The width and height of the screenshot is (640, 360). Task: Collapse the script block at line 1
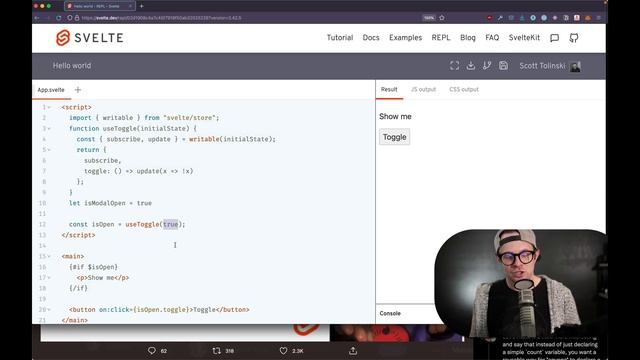pos(49,107)
